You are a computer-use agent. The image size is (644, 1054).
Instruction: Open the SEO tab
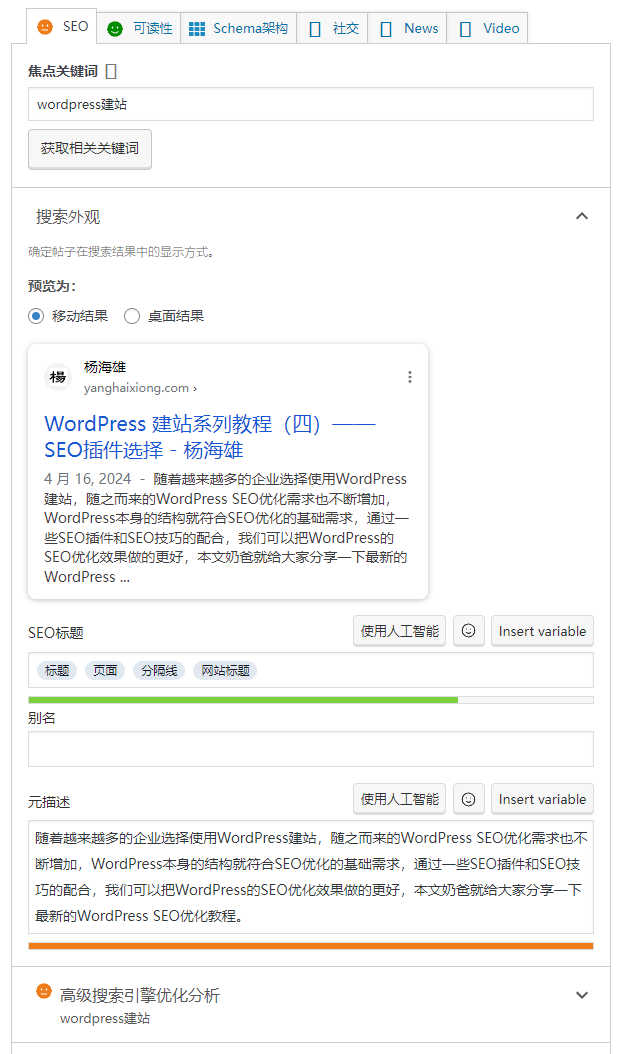pyautogui.click(x=62, y=27)
